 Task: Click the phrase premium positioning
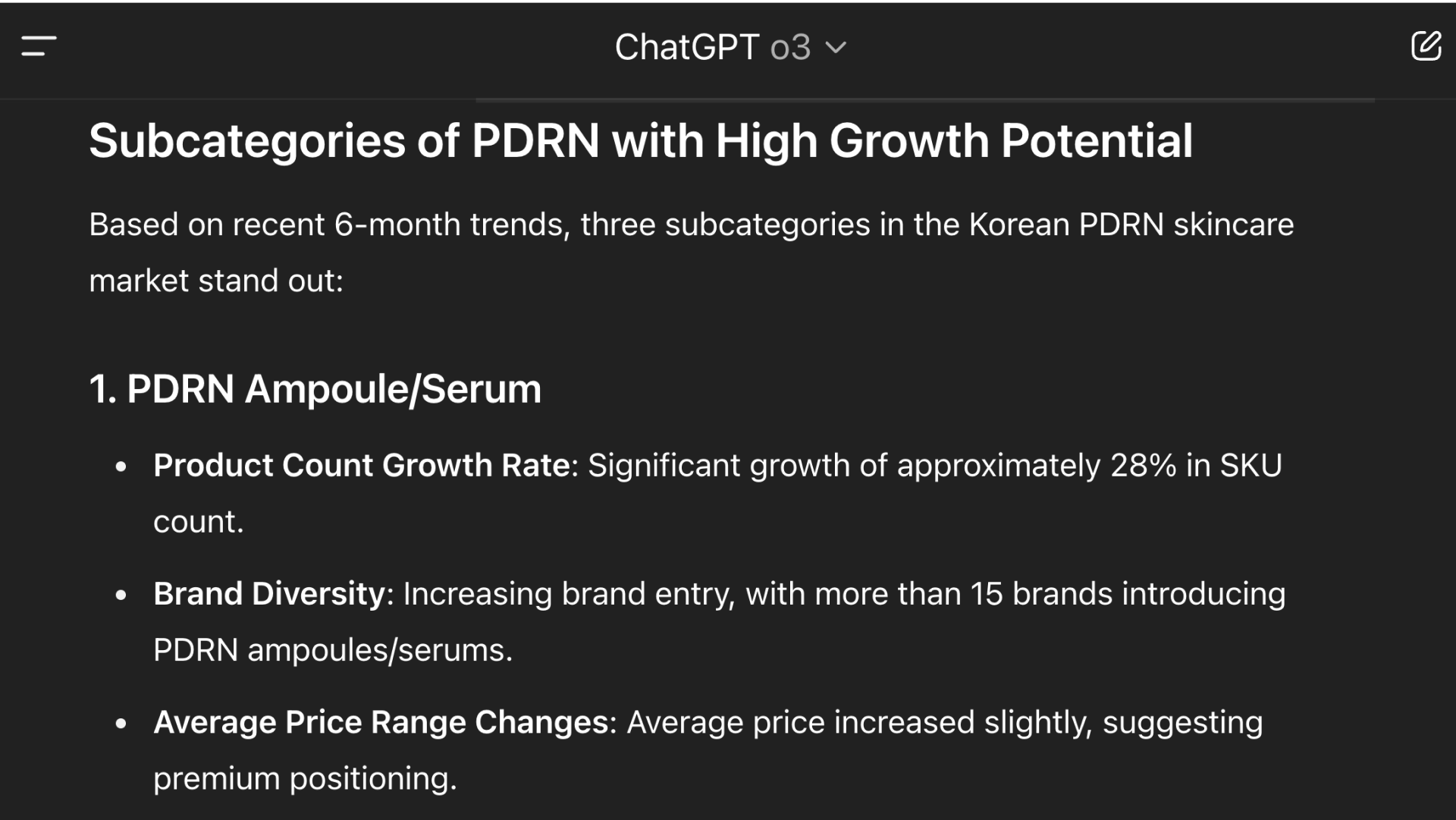305,779
